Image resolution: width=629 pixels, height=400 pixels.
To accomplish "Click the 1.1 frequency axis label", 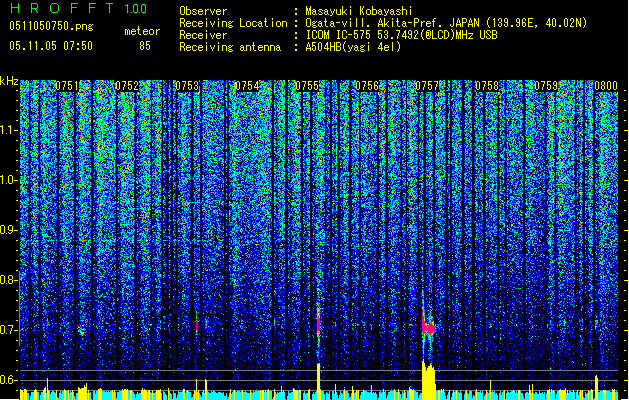I will point(9,130).
